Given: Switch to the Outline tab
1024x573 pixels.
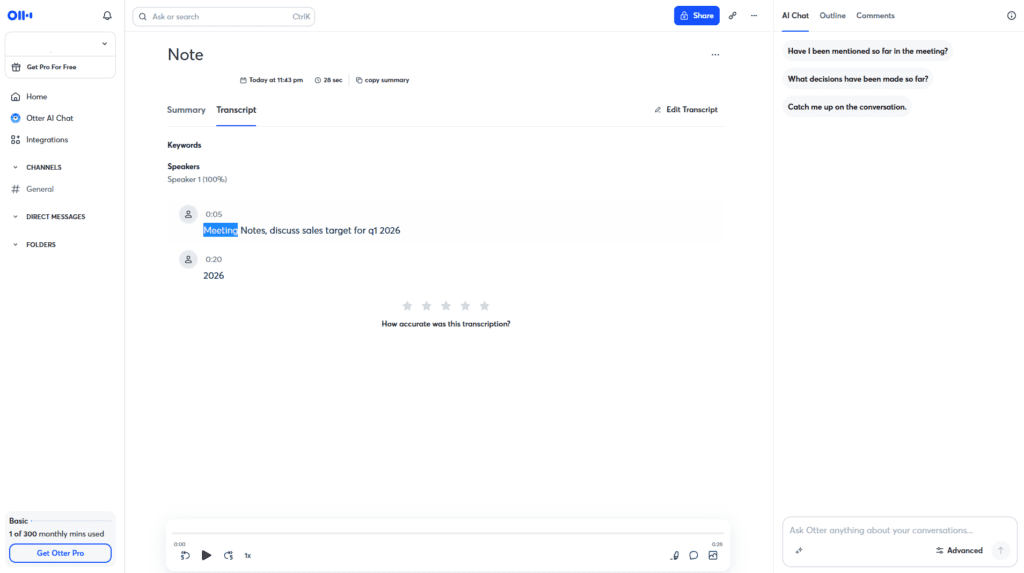Looking at the screenshot, I should [x=833, y=16].
